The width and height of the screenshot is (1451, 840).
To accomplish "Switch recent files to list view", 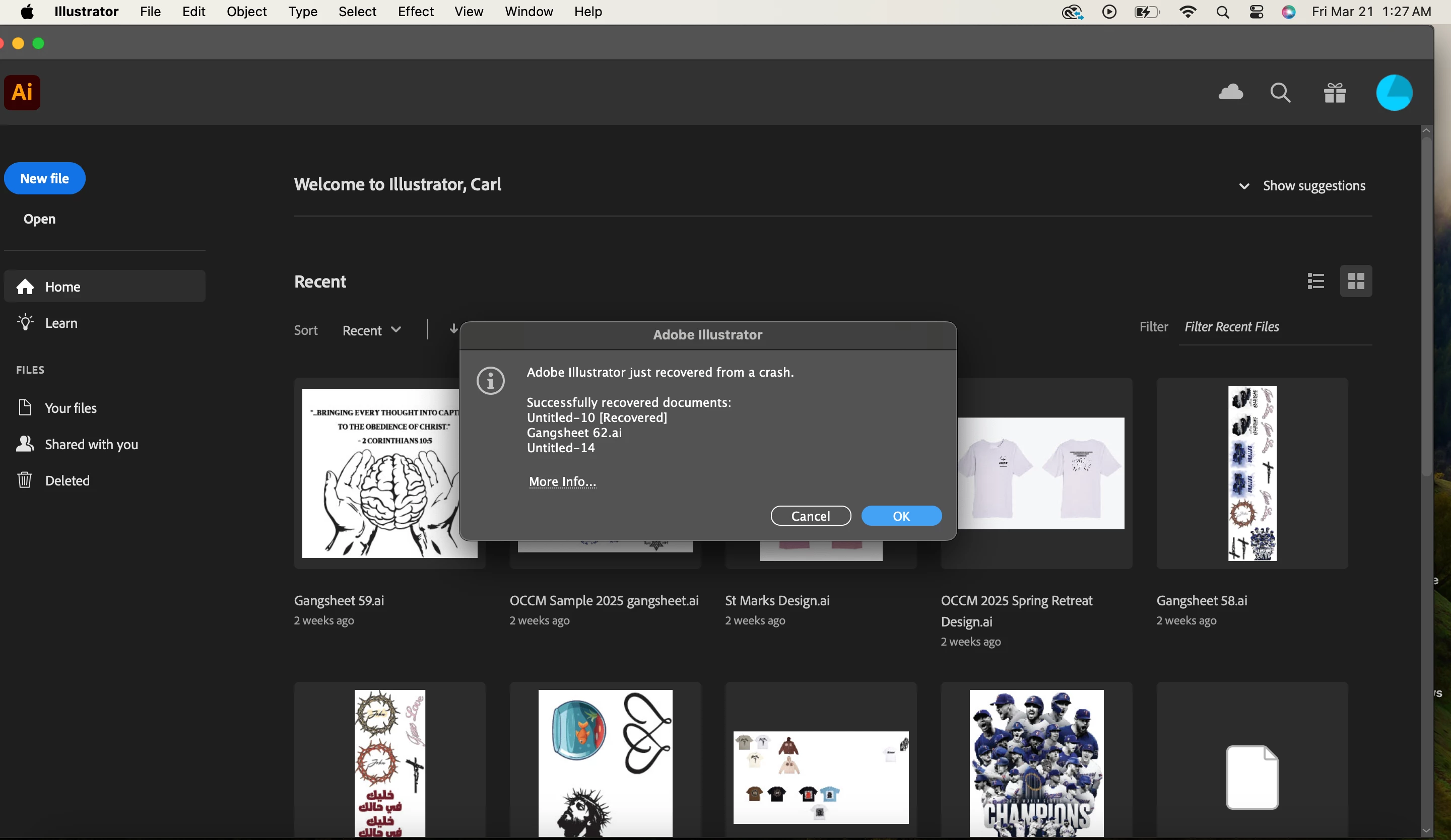I will tap(1315, 282).
